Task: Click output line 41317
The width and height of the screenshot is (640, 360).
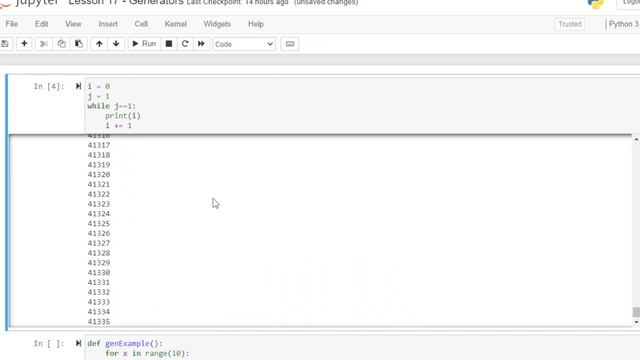Action: pos(99,145)
